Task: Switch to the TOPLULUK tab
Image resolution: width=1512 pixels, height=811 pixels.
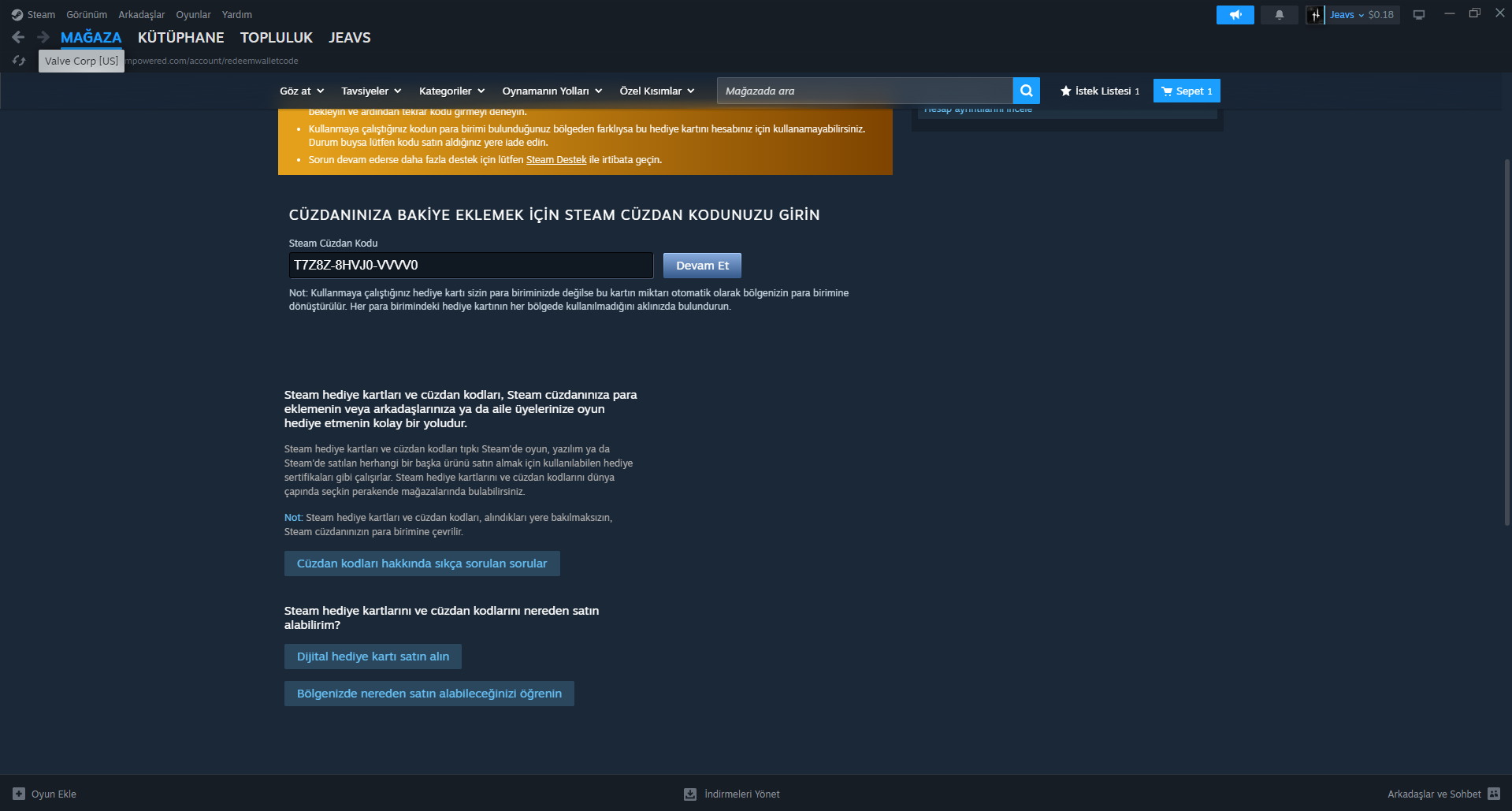Action: [x=277, y=38]
